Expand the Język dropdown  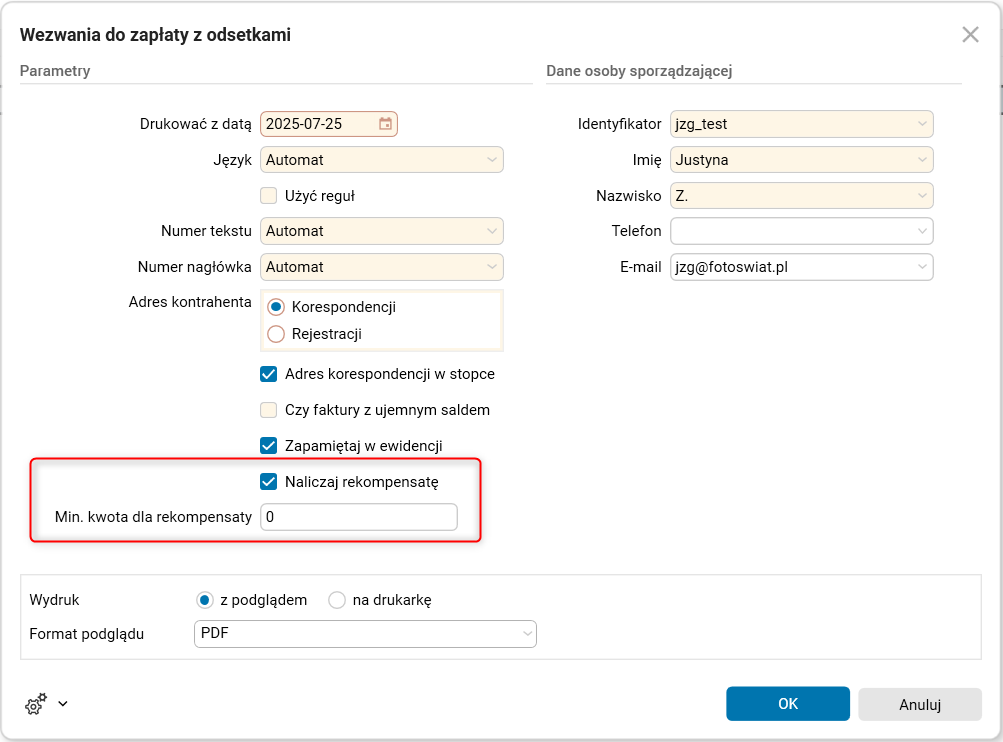click(x=492, y=160)
